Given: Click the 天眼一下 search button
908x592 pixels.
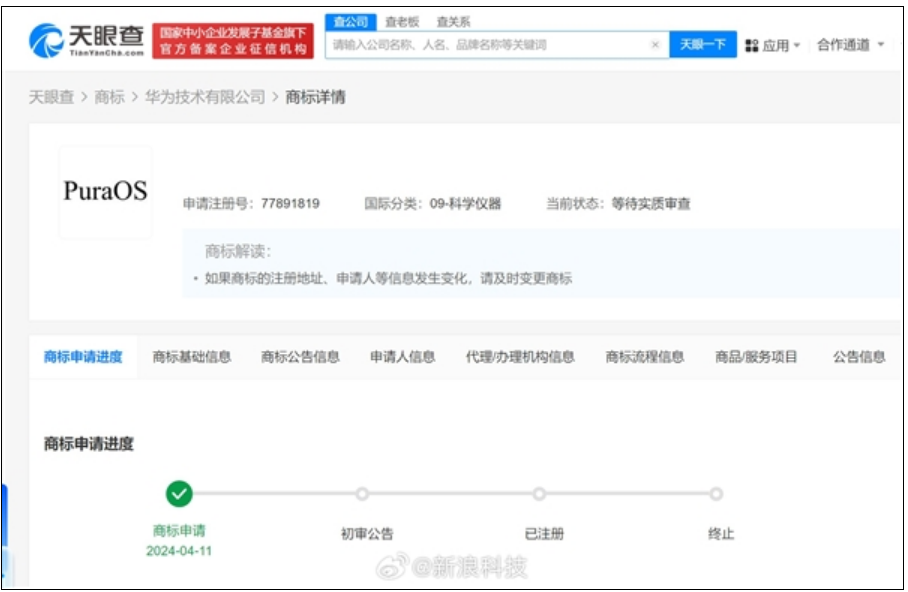Looking at the screenshot, I should coord(702,45).
